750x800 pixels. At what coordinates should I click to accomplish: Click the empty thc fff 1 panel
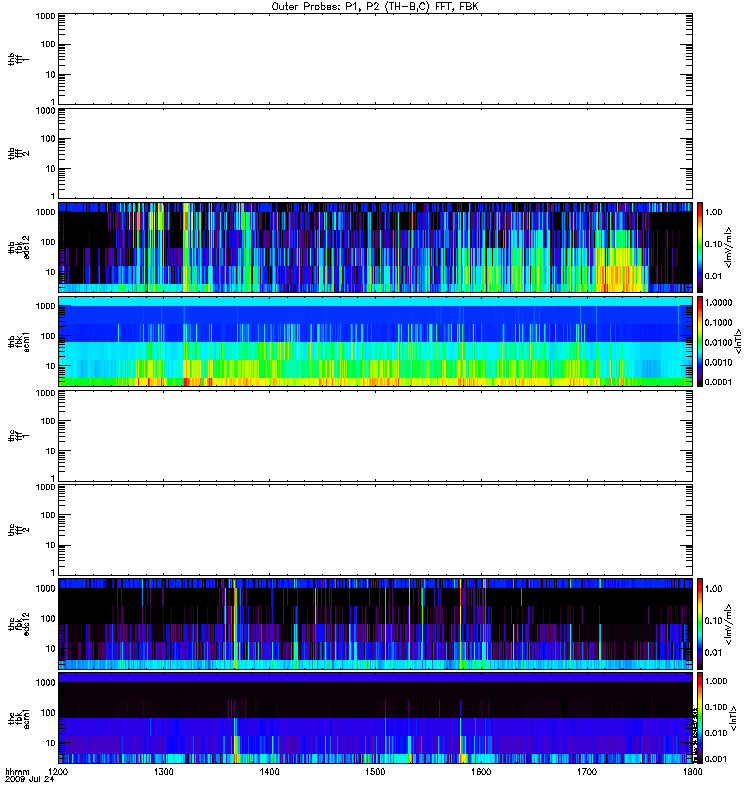(376, 436)
